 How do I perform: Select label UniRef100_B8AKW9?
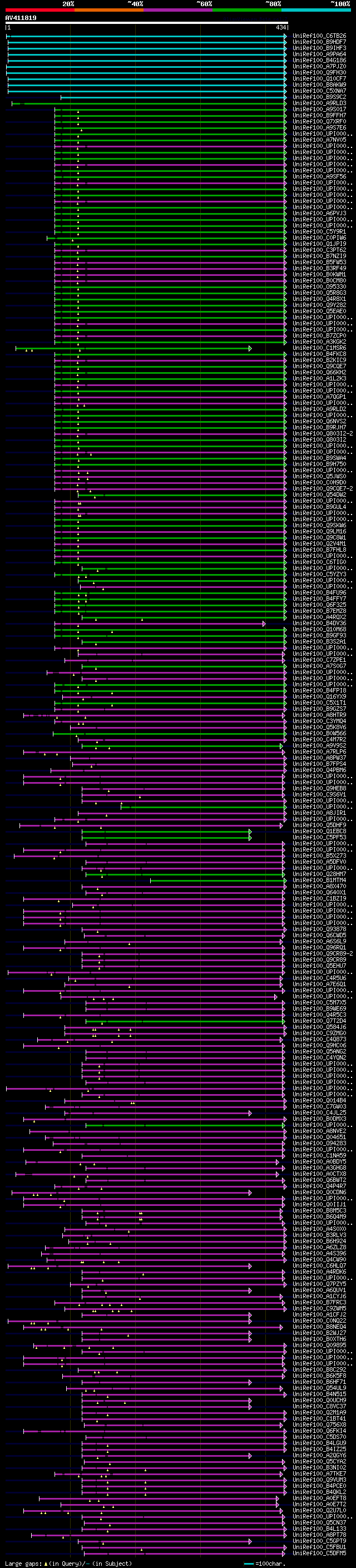pyautogui.click(x=319, y=85)
